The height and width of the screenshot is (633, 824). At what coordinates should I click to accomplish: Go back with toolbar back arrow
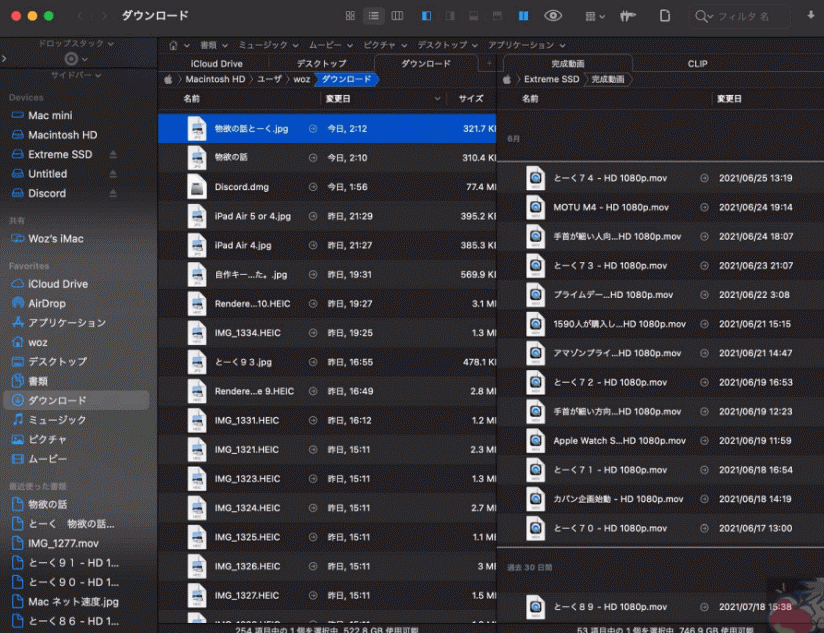pyautogui.click(x=80, y=16)
